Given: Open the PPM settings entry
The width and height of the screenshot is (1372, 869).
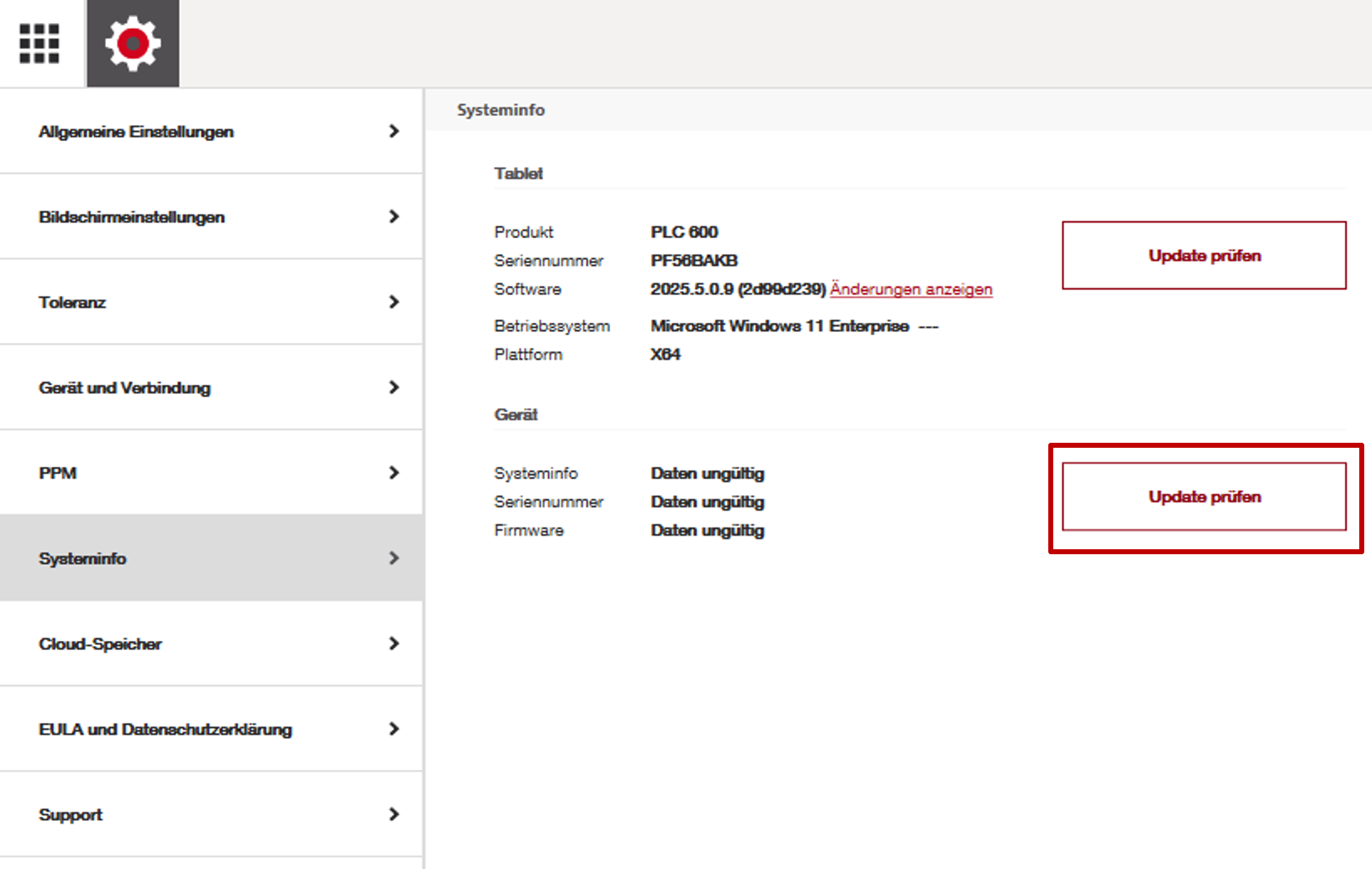Looking at the screenshot, I should [x=58, y=473].
